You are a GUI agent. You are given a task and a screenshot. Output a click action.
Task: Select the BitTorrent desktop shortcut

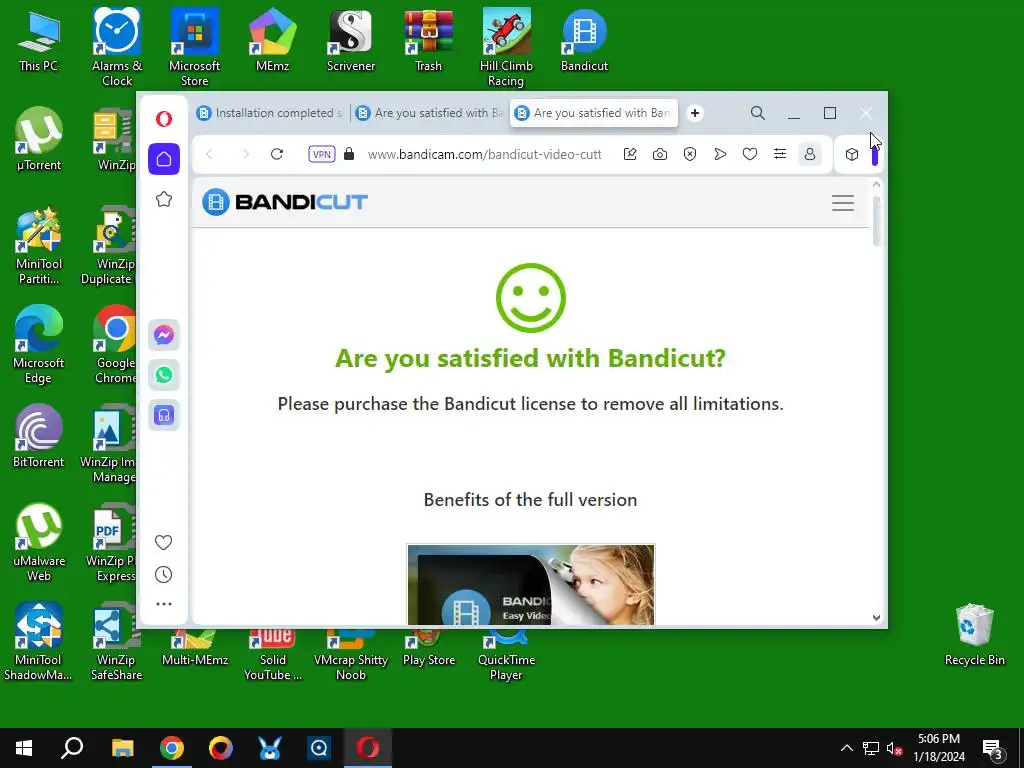39,436
